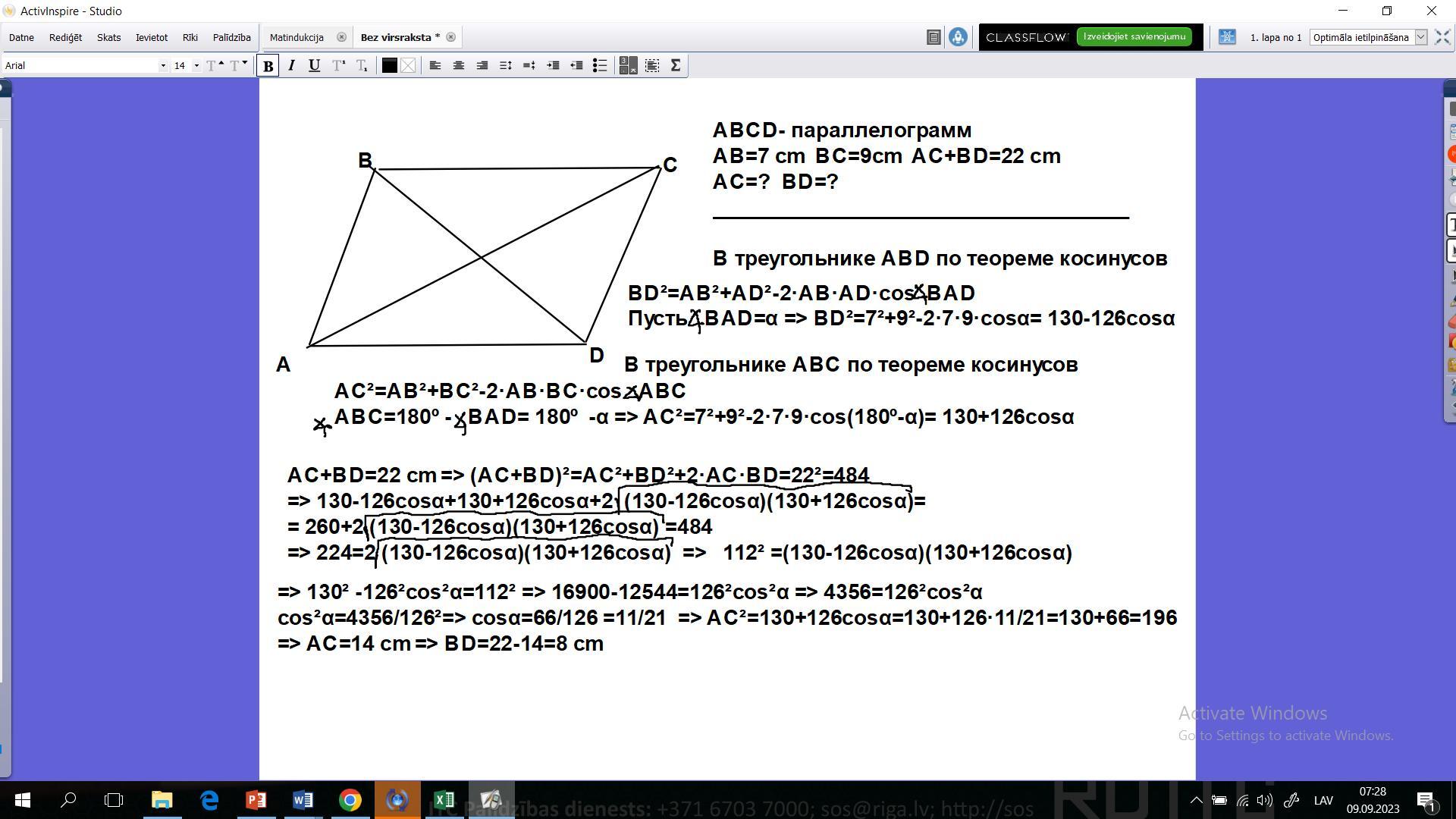Open Task View on the taskbar
Screen dimensions: 1456x819
(x=114, y=800)
